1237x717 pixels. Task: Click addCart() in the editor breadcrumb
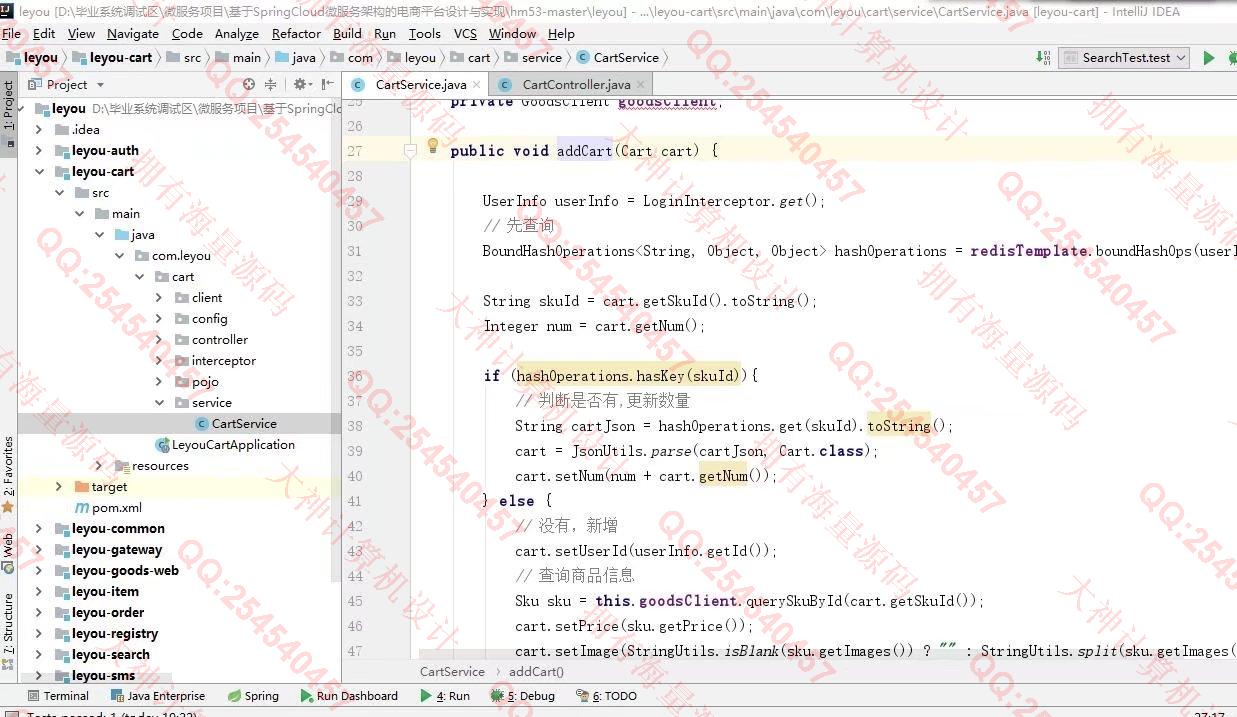tap(536, 672)
